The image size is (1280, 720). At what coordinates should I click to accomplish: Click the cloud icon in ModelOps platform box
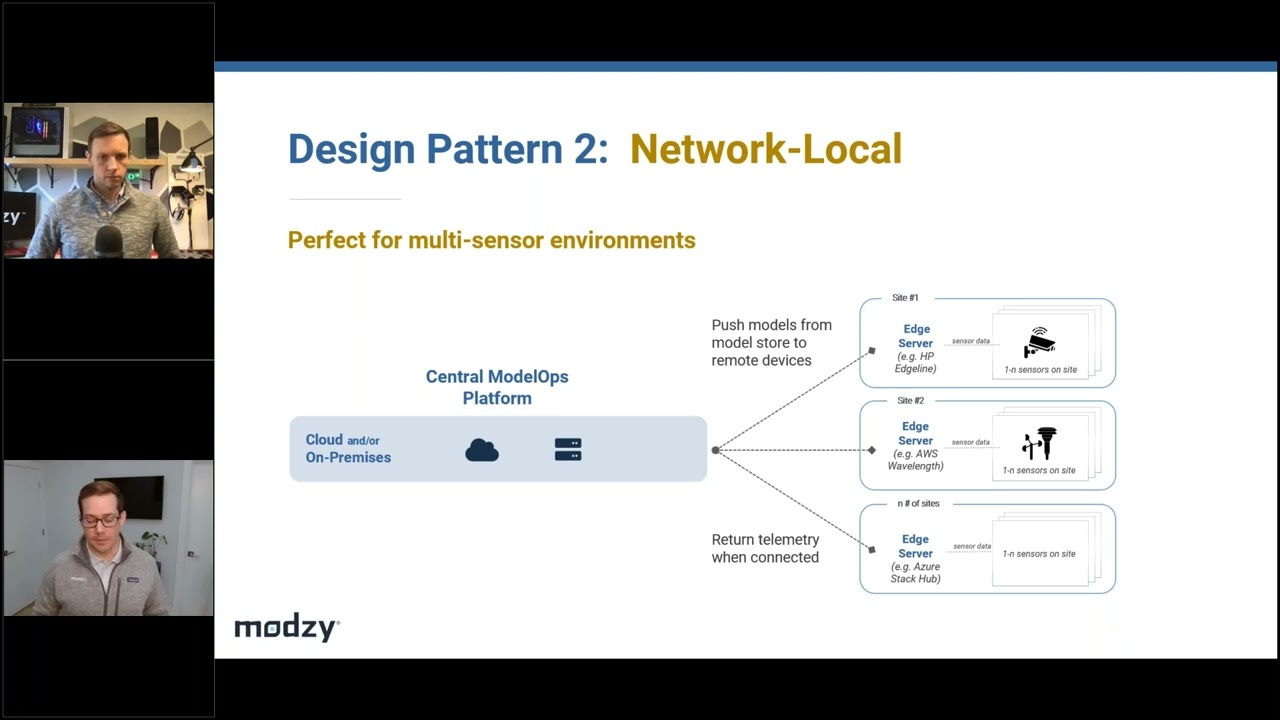(x=482, y=451)
